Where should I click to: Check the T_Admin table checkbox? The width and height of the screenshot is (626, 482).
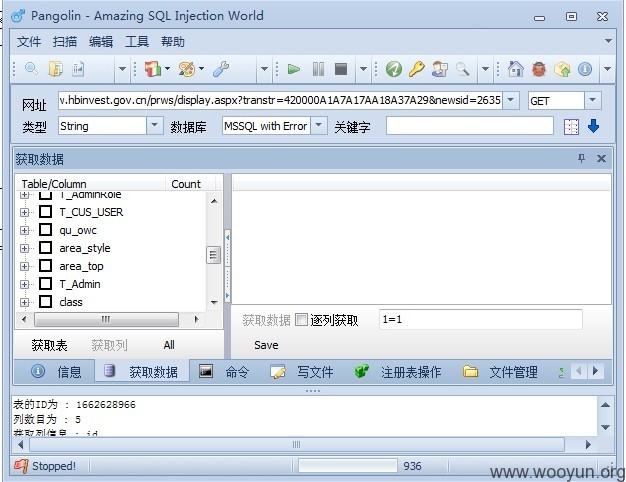point(46,284)
